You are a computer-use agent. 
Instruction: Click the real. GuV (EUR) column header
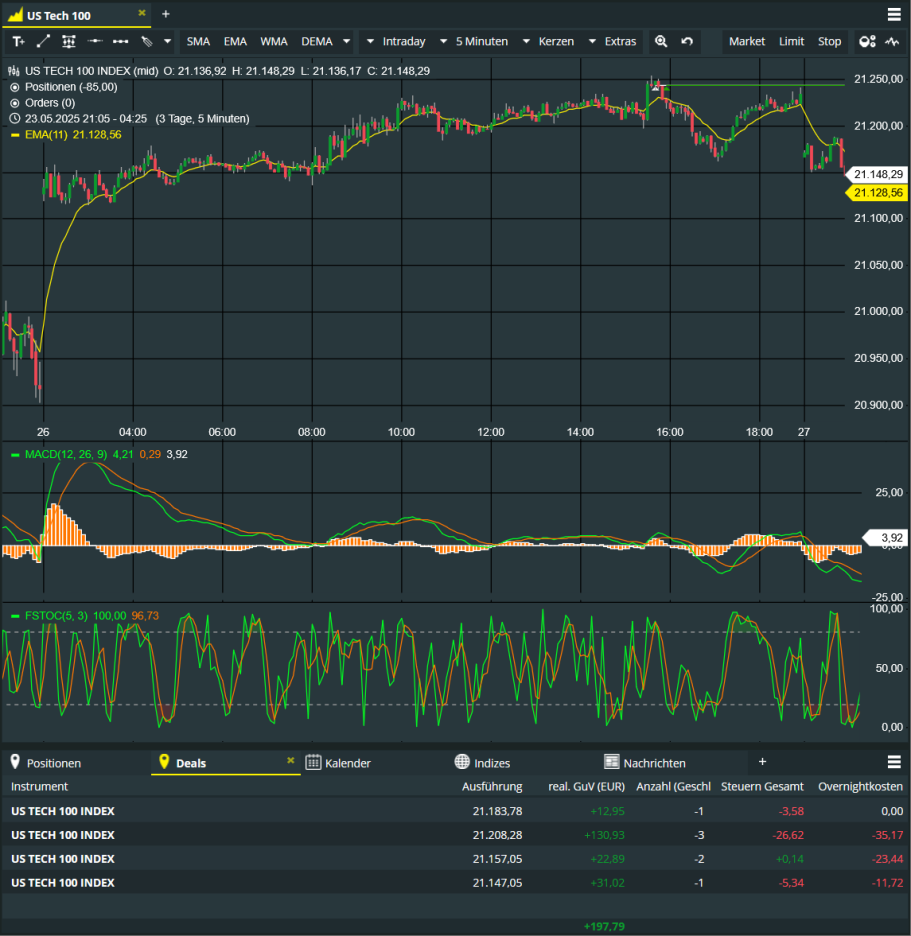pos(586,786)
